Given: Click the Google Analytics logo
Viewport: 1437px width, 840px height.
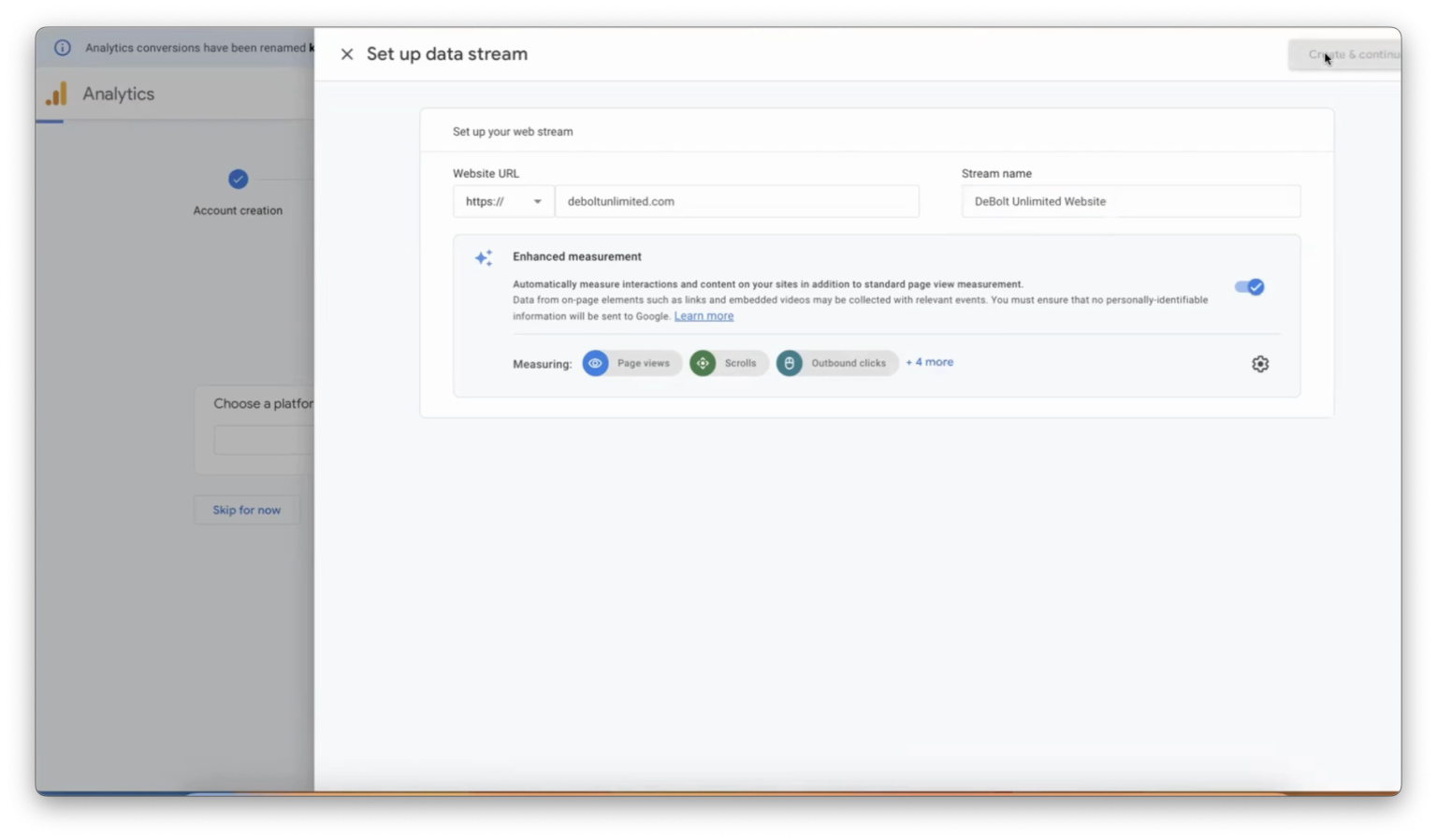Looking at the screenshot, I should coord(57,94).
